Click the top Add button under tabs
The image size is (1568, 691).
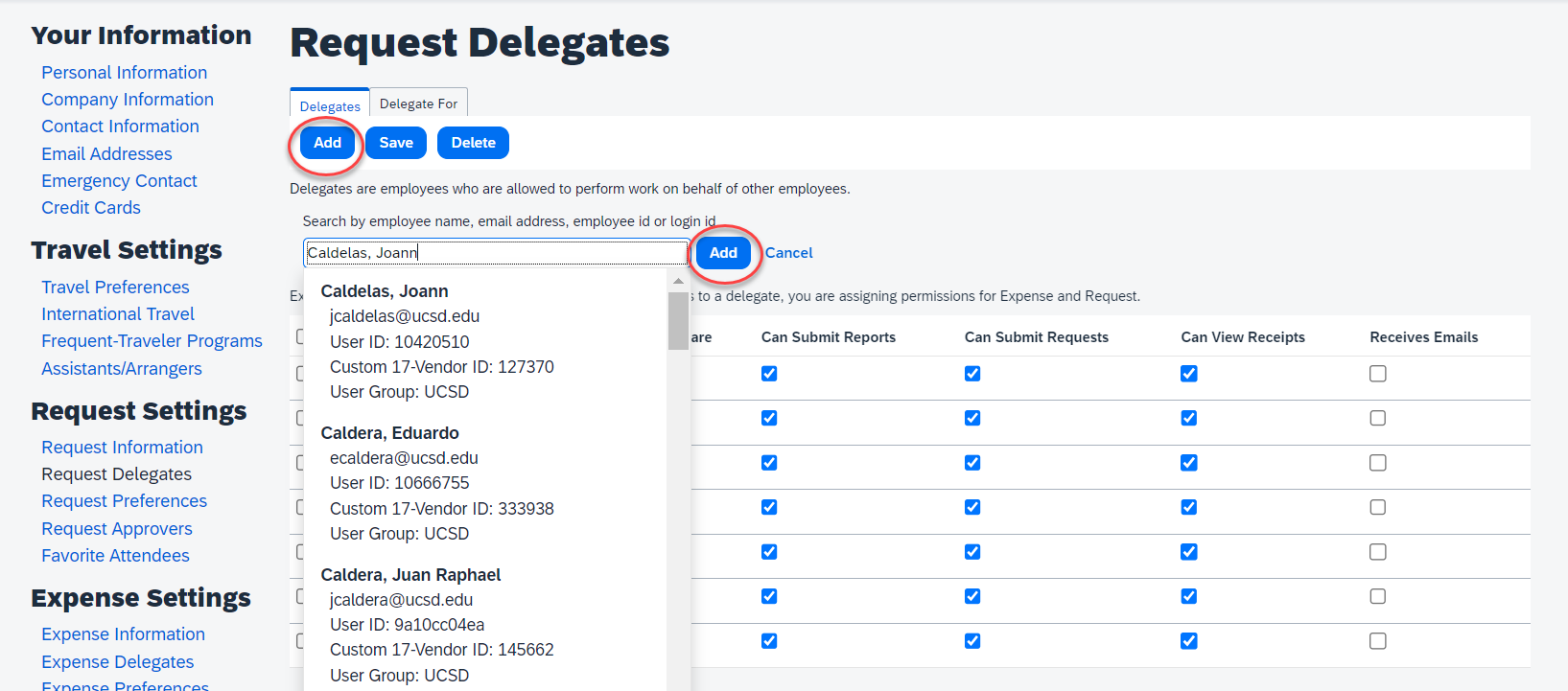tap(327, 143)
